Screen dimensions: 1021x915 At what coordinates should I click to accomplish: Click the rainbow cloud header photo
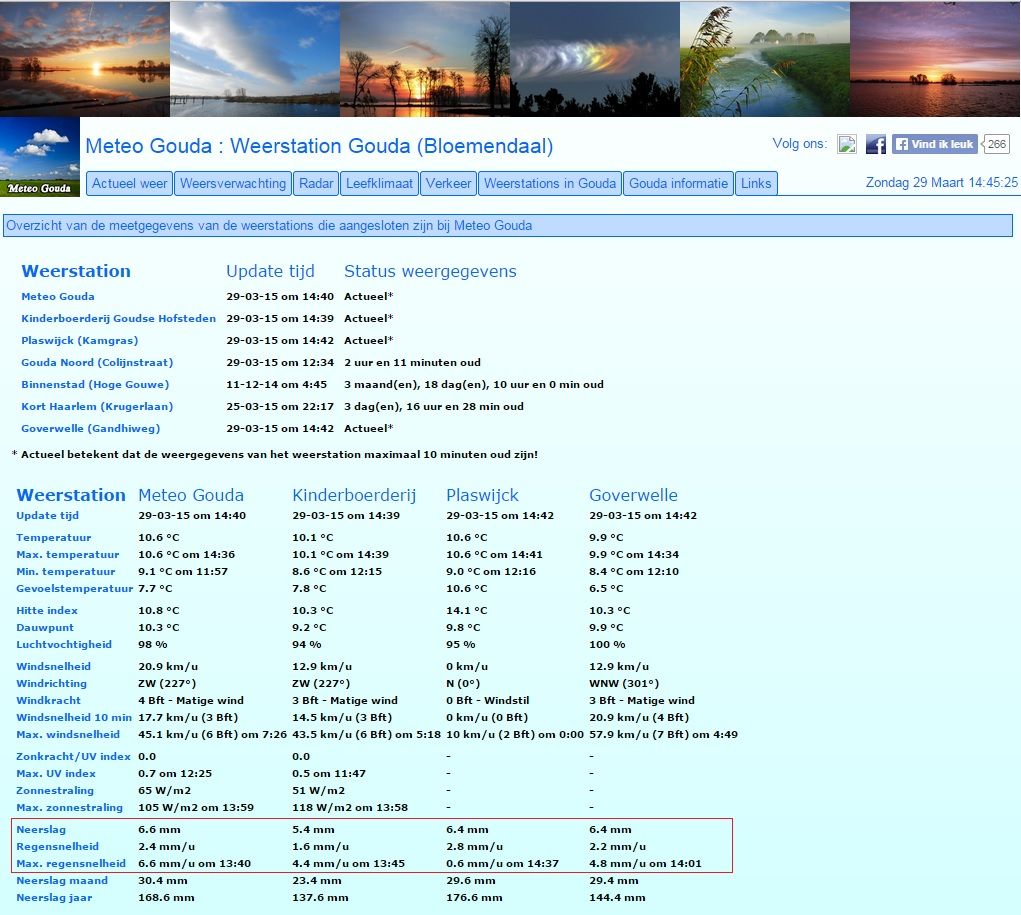594,59
